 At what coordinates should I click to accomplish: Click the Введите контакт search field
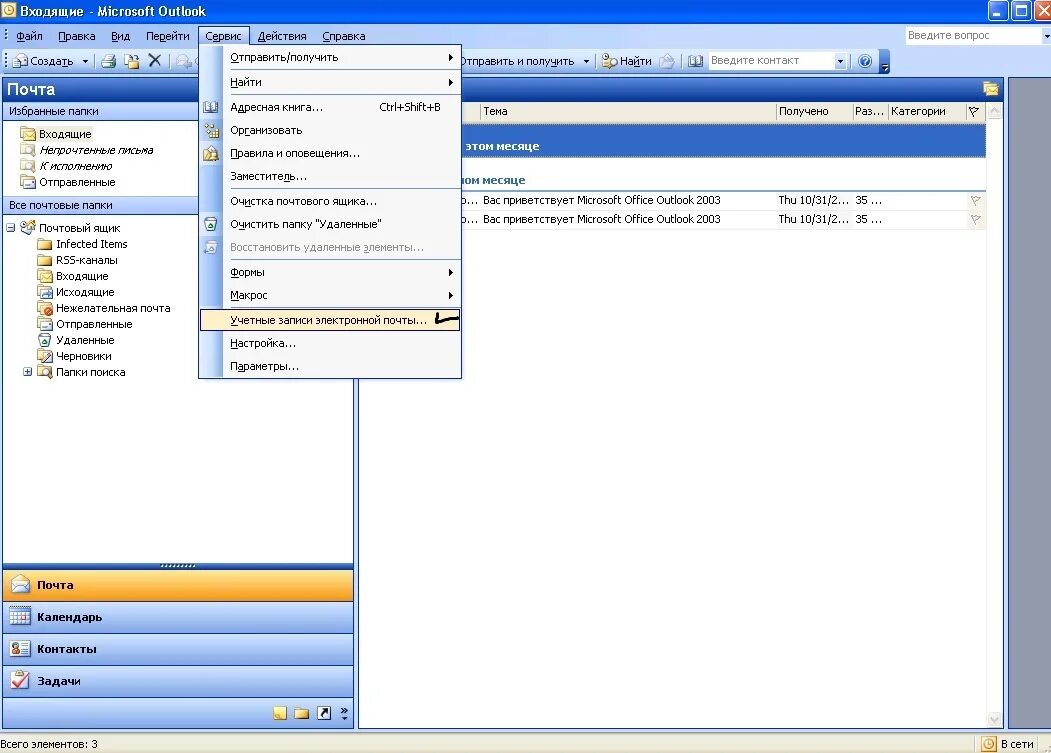point(771,60)
